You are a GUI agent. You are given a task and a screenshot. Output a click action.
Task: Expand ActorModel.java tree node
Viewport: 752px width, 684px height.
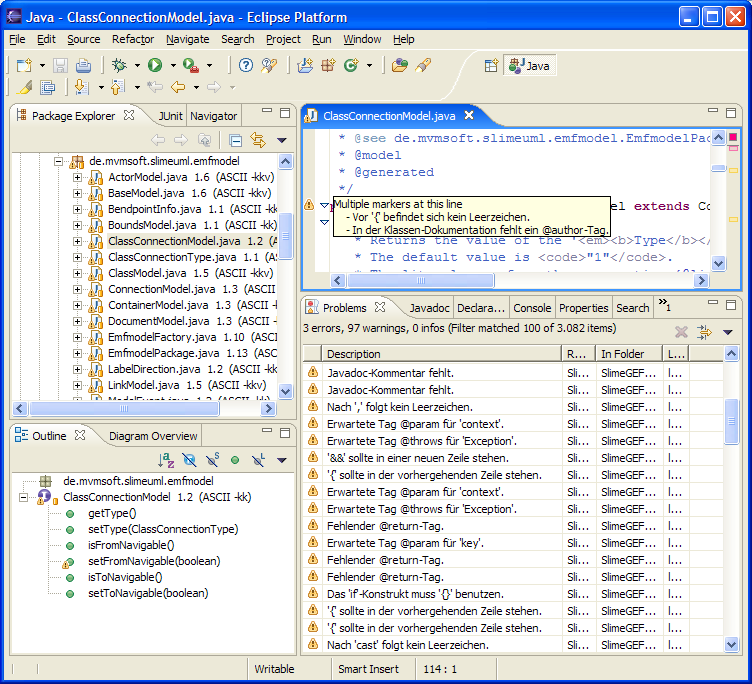point(77,177)
